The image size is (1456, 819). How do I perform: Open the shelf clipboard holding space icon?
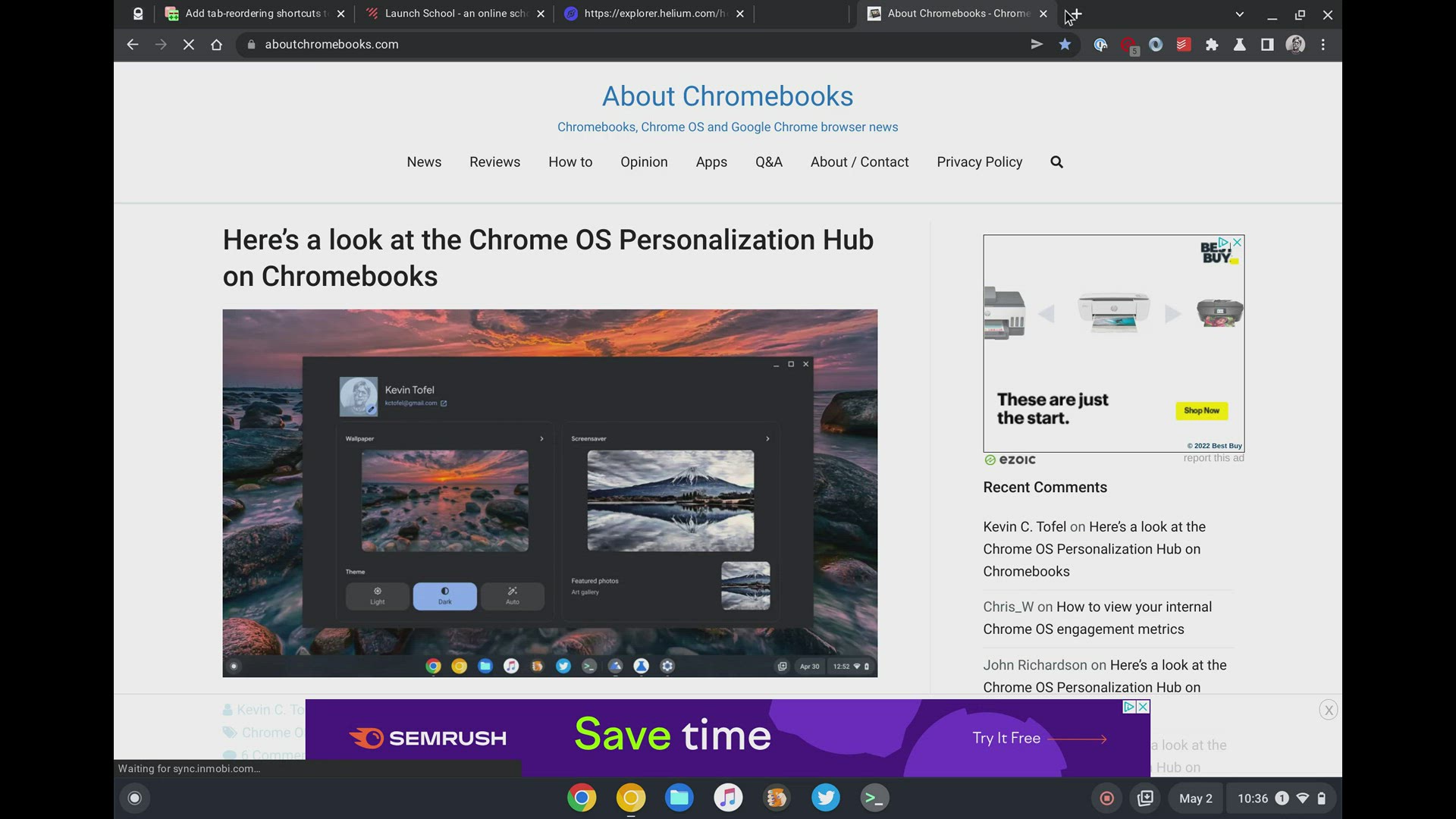click(1146, 798)
